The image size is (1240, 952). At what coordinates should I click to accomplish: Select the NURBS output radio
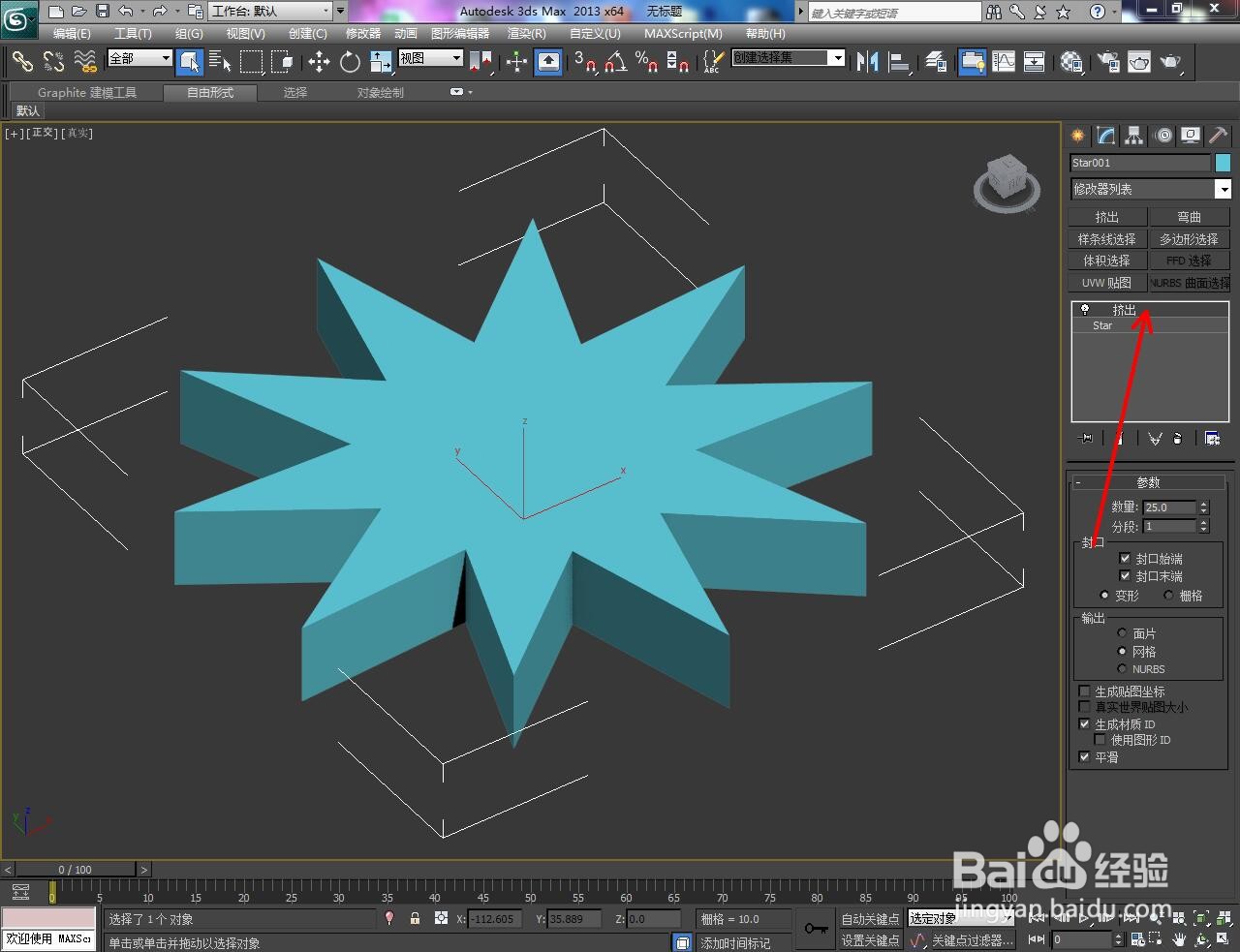(1122, 668)
